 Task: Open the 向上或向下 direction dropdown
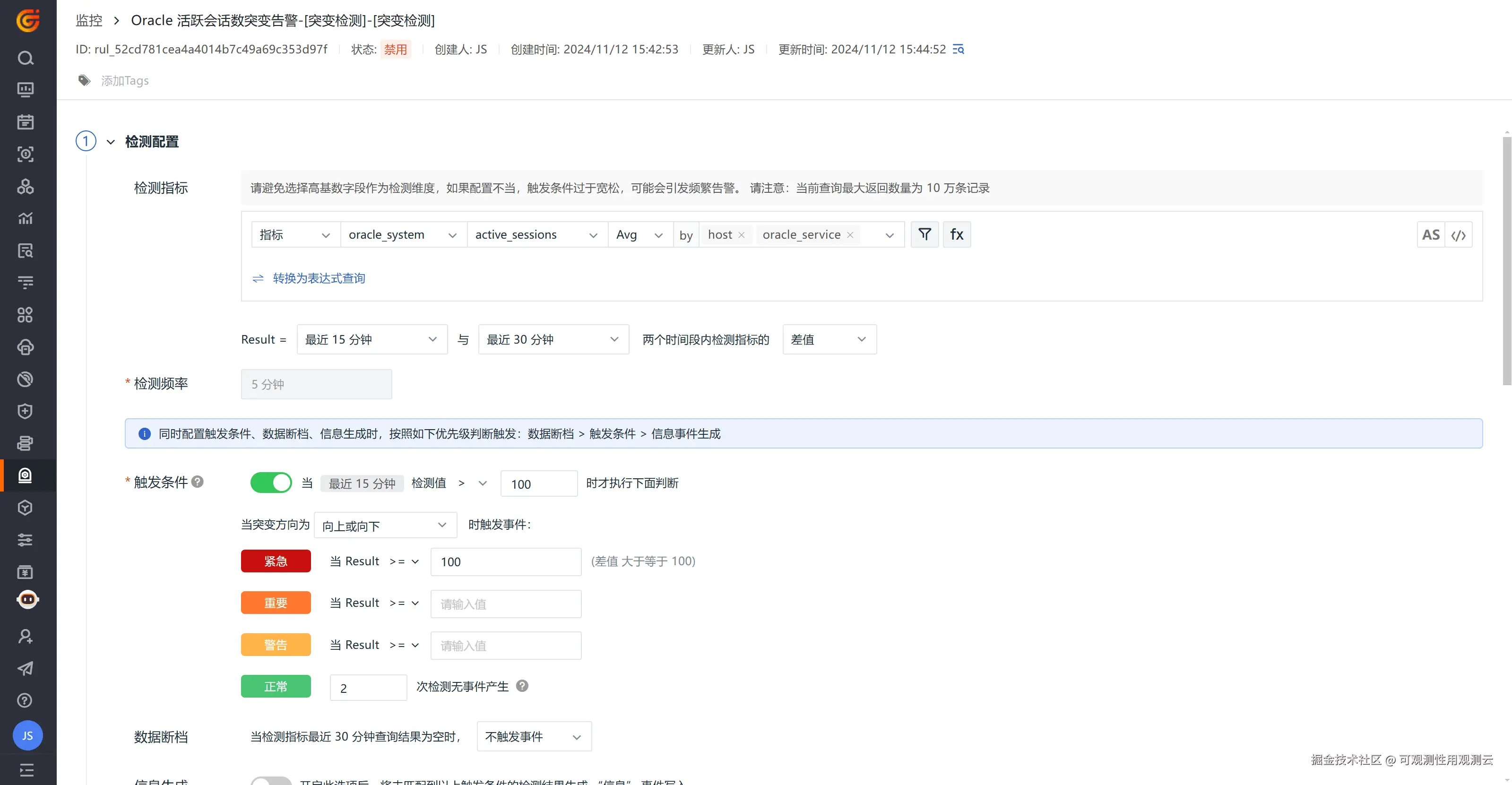pyautogui.click(x=385, y=526)
